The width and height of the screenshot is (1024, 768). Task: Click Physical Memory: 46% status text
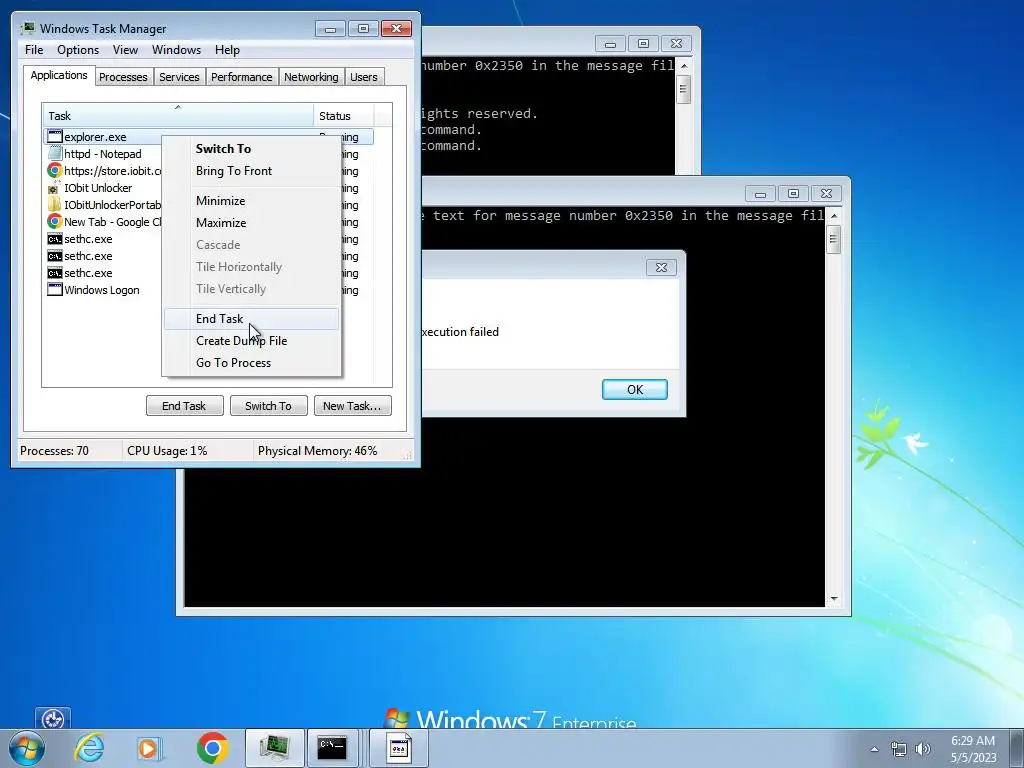317,451
